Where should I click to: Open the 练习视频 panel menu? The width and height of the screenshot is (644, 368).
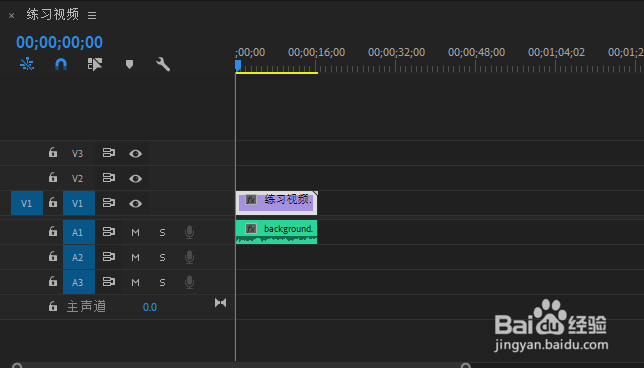pos(92,15)
